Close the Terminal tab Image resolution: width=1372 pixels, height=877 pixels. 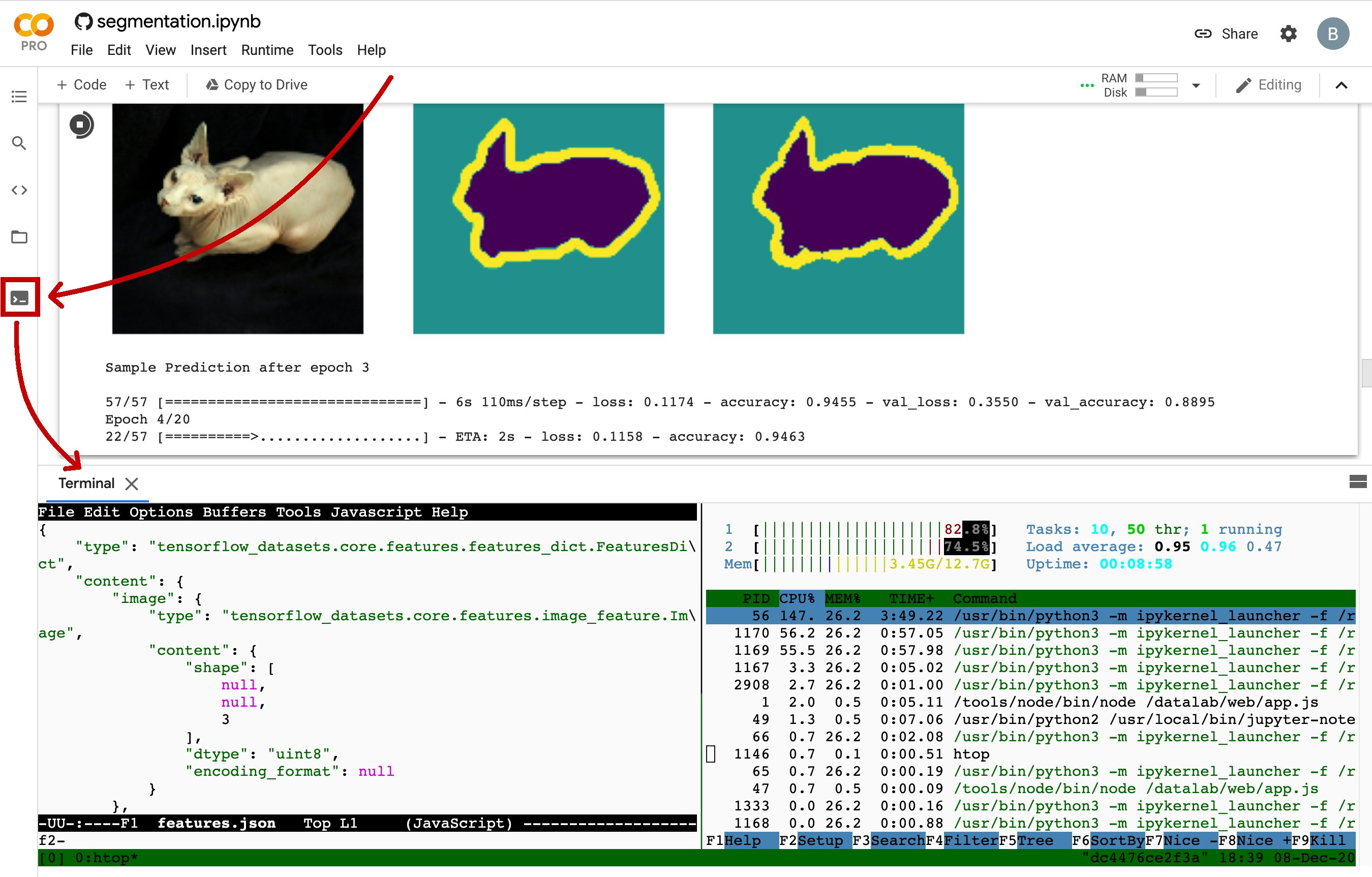132,484
